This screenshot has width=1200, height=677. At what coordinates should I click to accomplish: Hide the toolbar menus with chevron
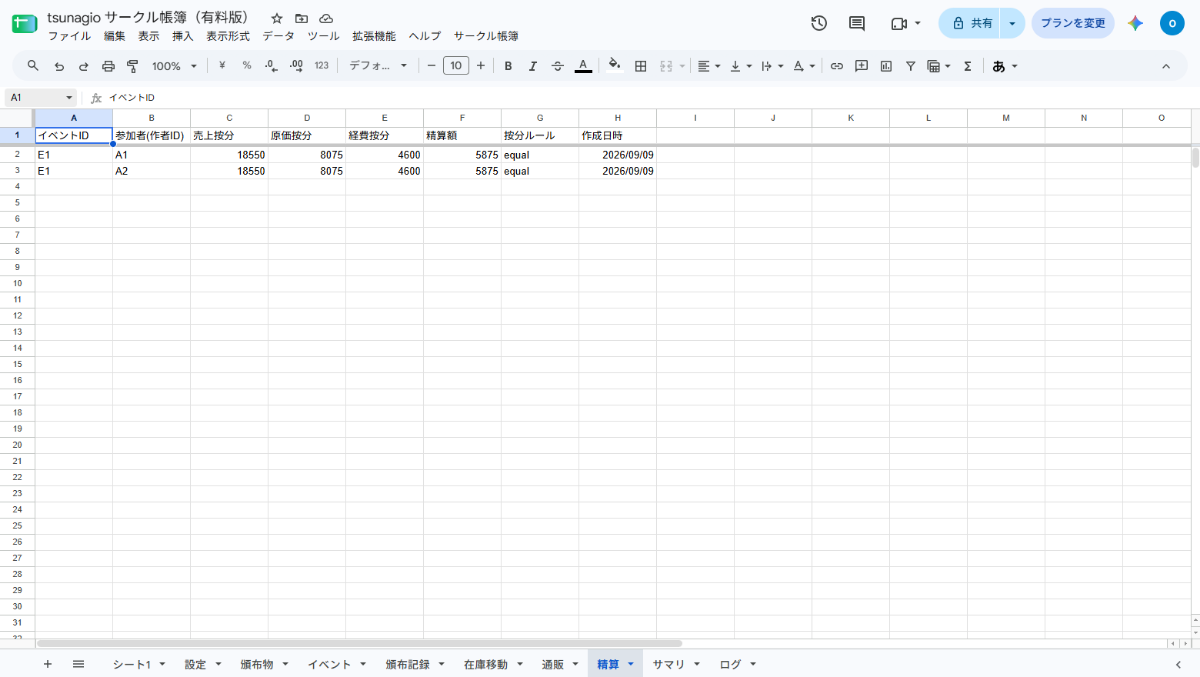(1165, 66)
